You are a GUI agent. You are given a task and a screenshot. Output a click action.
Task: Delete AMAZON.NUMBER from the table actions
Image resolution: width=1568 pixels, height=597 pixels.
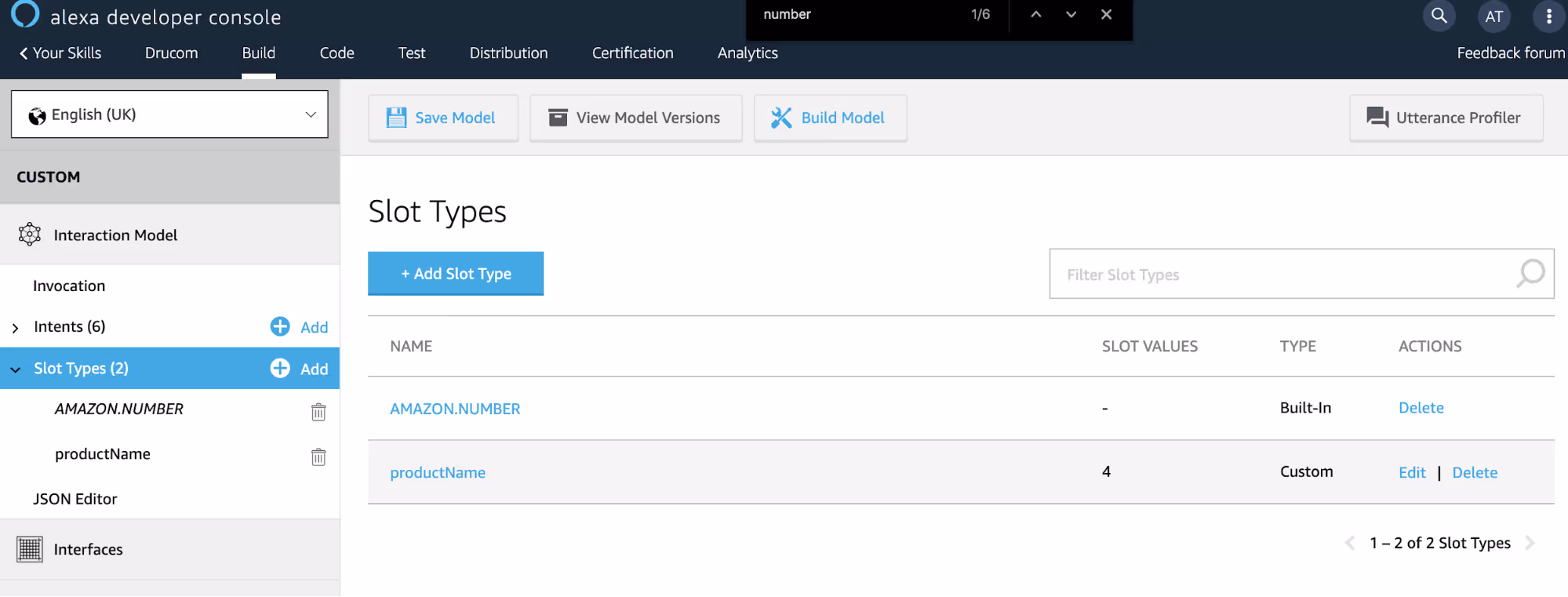coord(1421,408)
